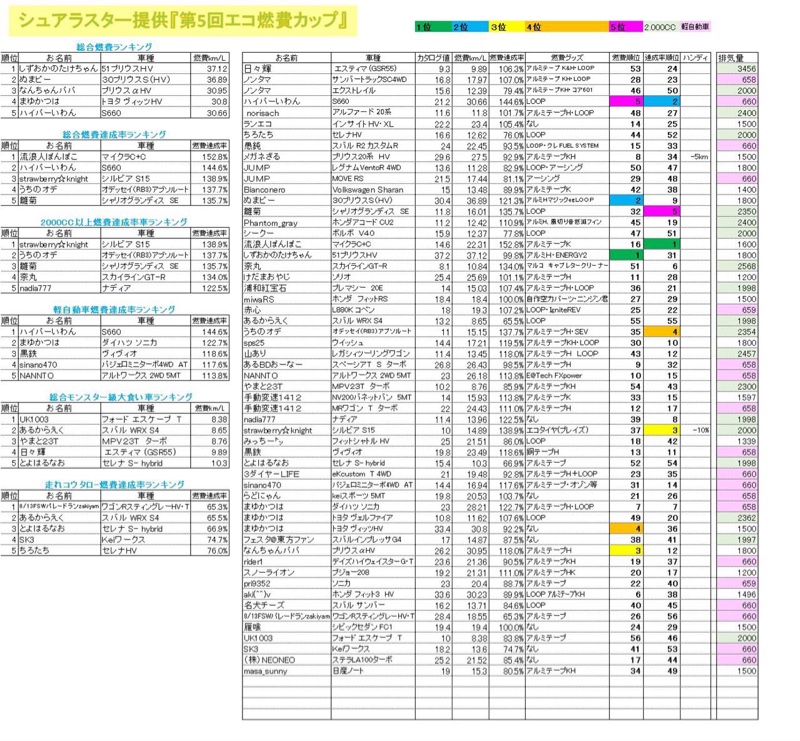The width and height of the screenshot is (800, 741).
Task: Select the rider1 name cell
Action: 287,561
